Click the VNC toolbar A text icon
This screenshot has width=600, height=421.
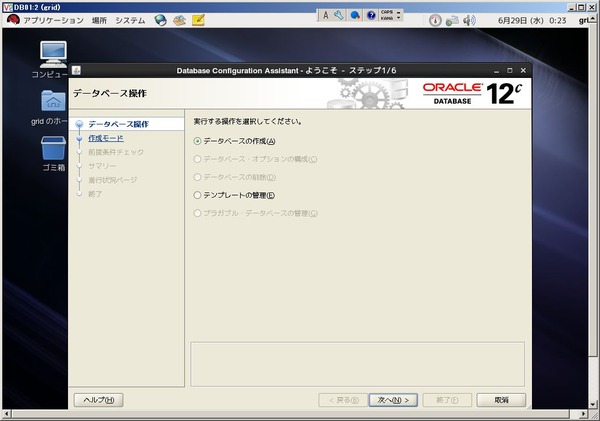point(326,15)
